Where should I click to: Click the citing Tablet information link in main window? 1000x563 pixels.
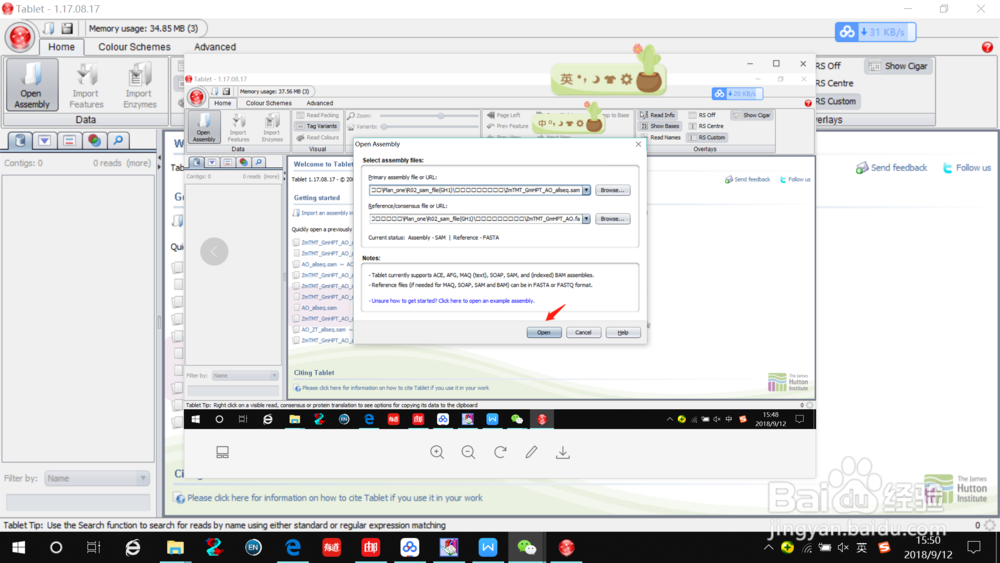(x=334, y=498)
